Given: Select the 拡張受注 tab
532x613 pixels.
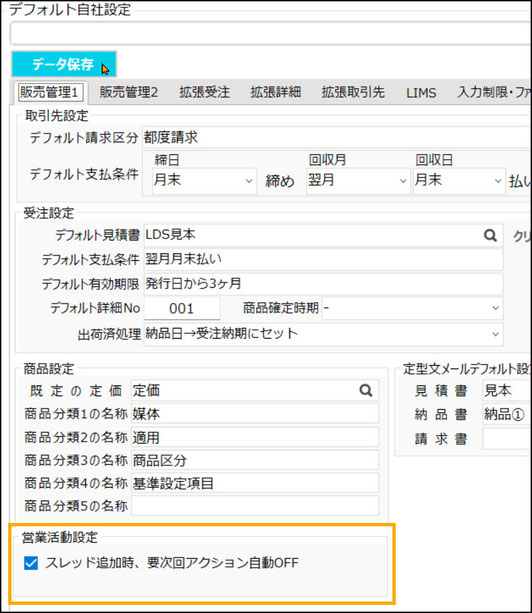Looking at the screenshot, I should [204, 92].
